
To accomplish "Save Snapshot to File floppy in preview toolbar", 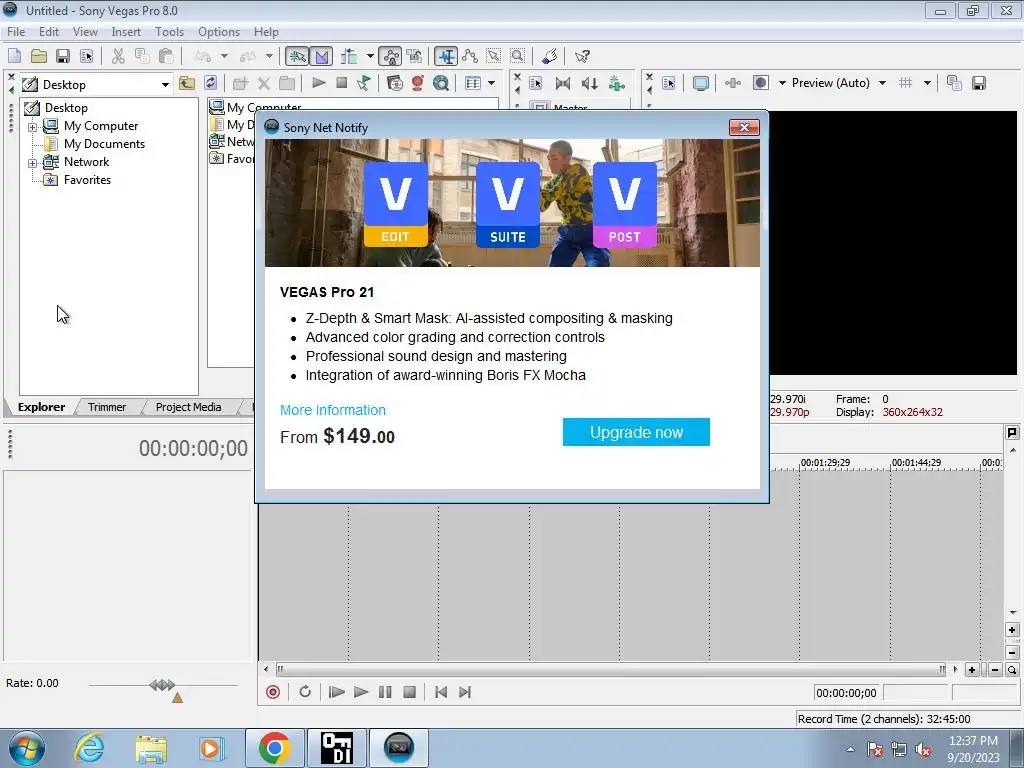I will coord(978,83).
